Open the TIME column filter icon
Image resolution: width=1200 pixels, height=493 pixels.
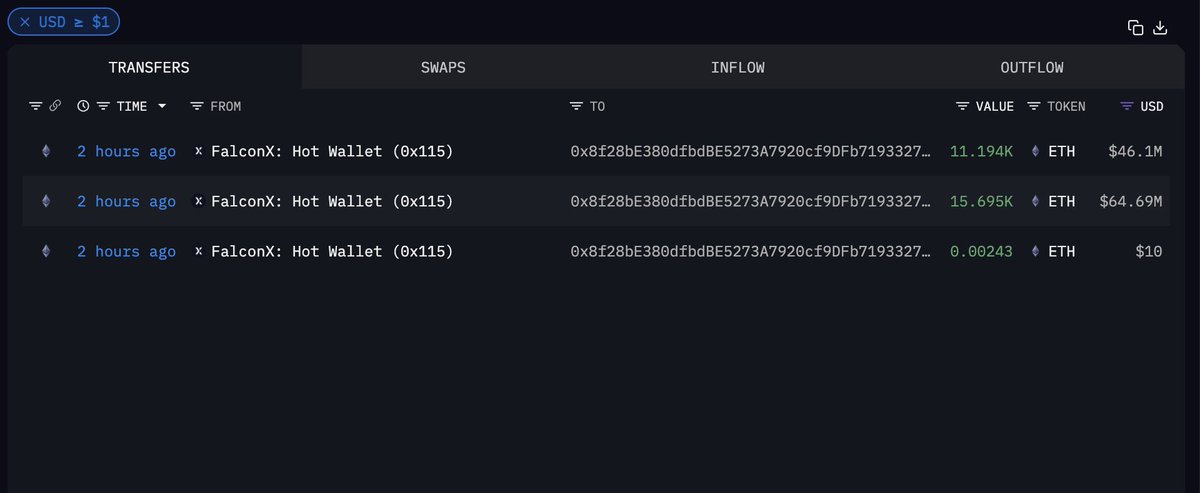click(x=103, y=106)
